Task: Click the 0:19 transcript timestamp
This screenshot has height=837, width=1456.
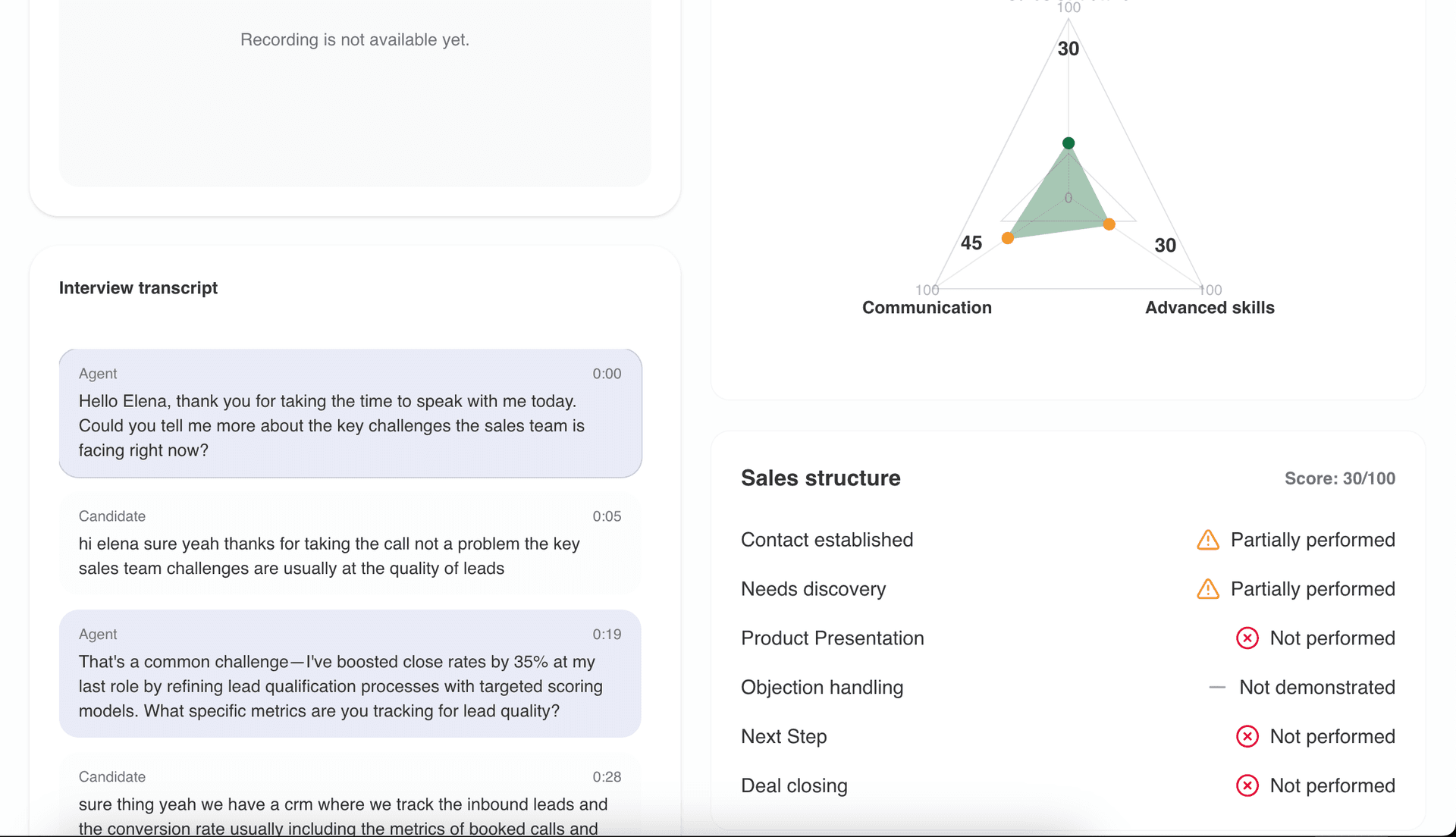Action: point(607,635)
